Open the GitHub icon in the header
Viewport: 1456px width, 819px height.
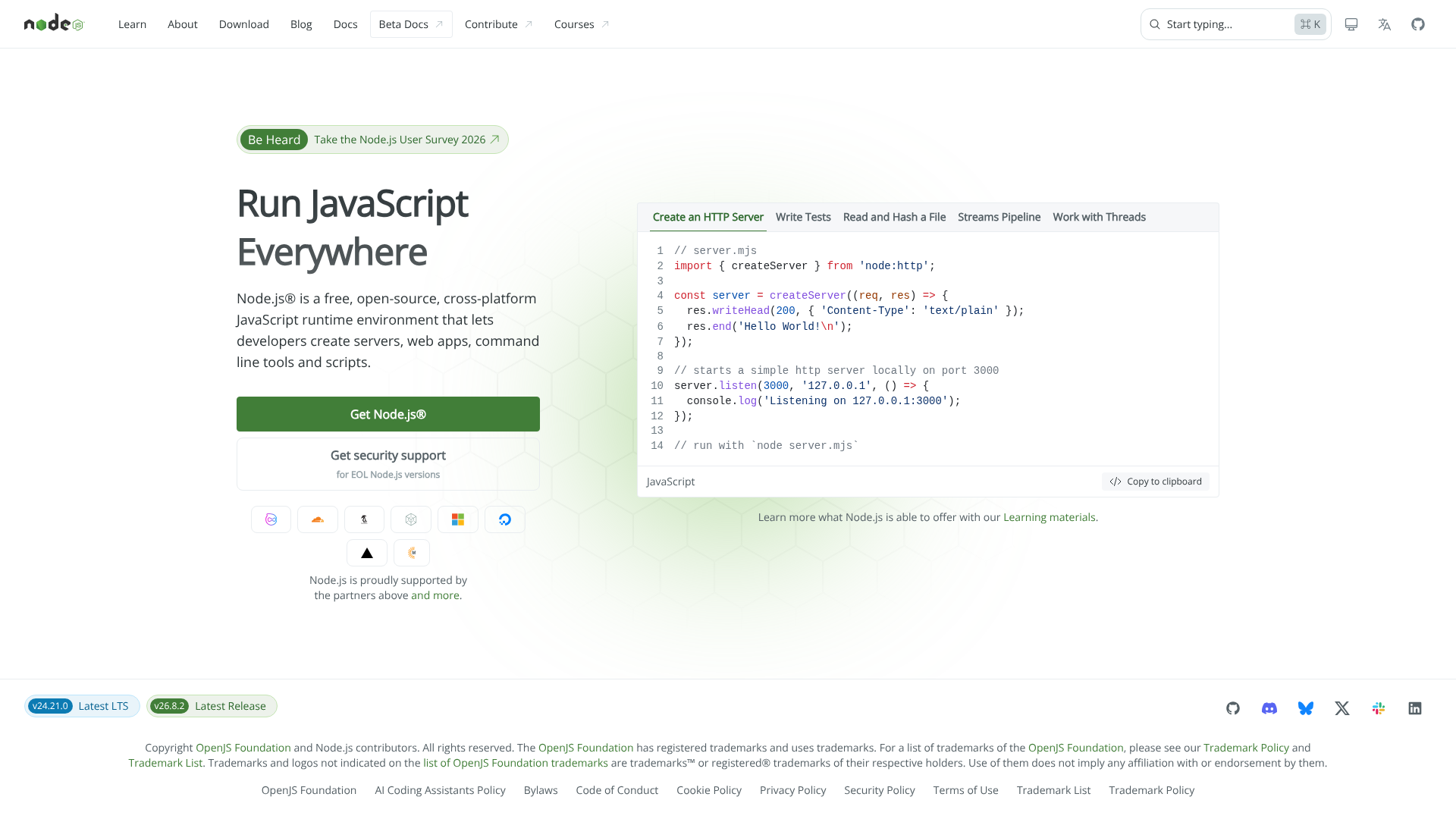point(1418,24)
